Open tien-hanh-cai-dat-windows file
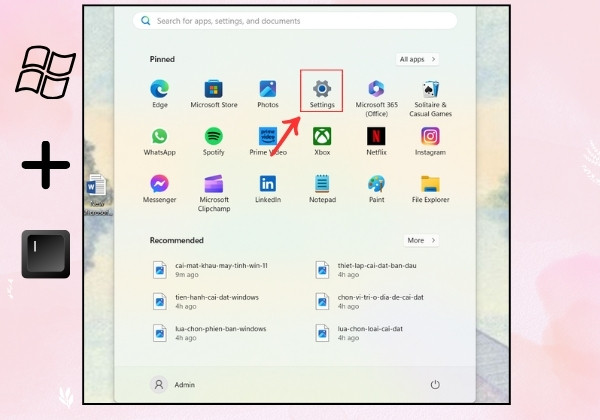This screenshot has height=420, width=600. coord(206,301)
